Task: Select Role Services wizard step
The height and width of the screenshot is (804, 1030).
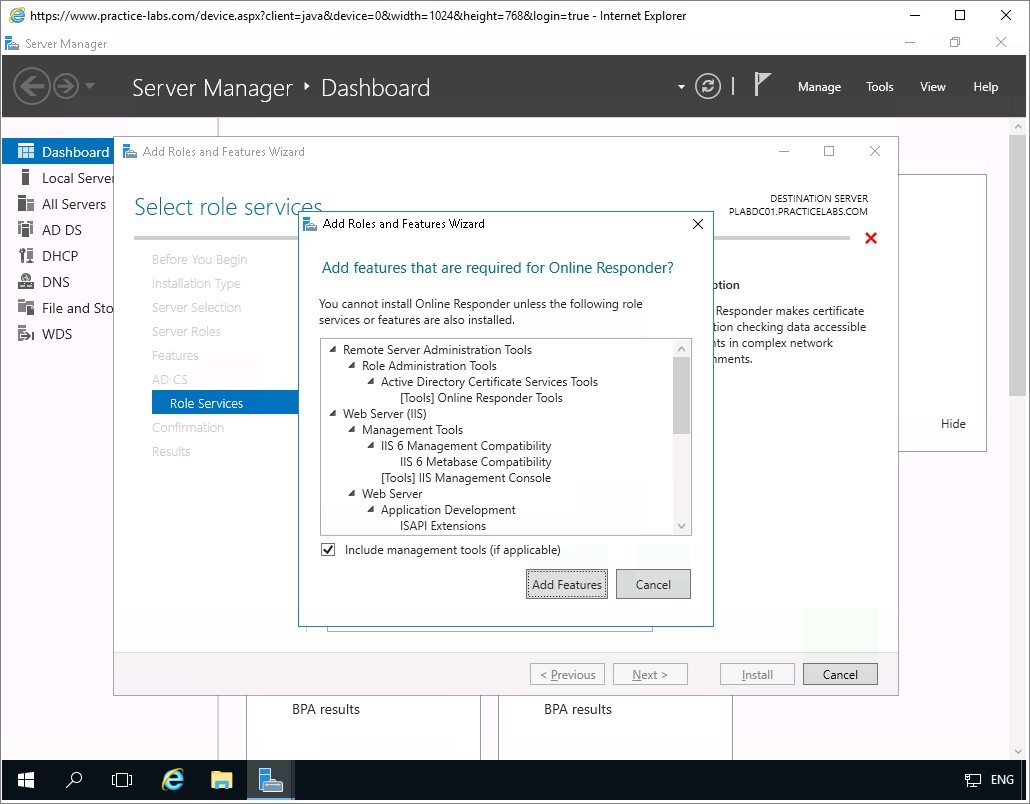Action: click(x=225, y=403)
